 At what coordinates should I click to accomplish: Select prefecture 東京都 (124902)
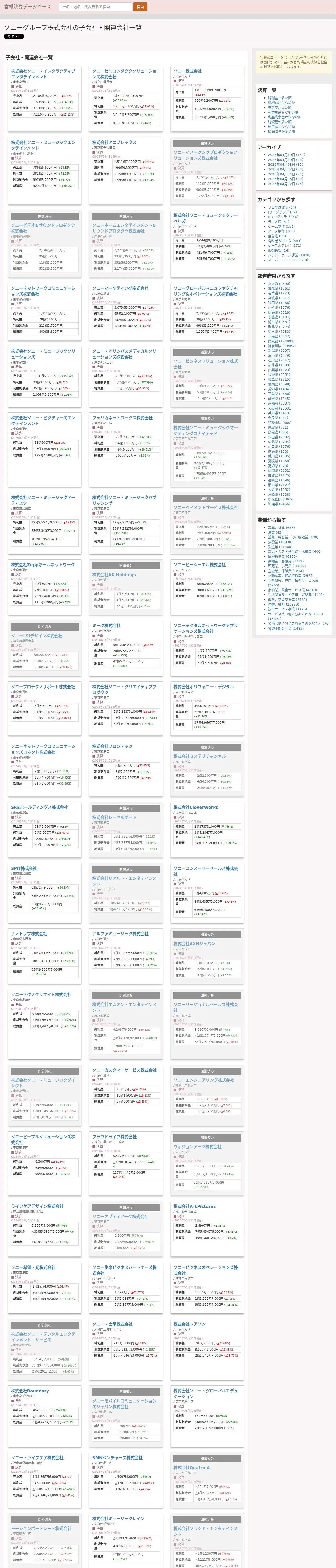point(281,342)
